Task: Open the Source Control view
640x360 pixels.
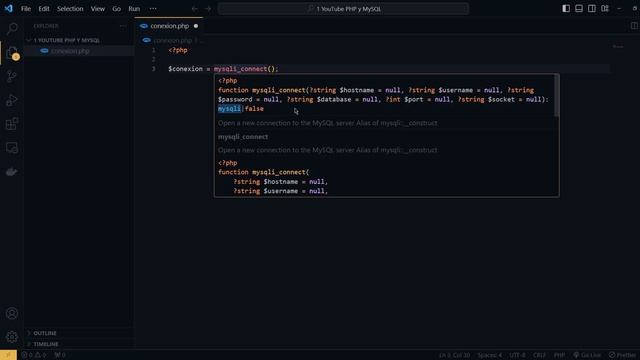Action: click(x=12, y=76)
